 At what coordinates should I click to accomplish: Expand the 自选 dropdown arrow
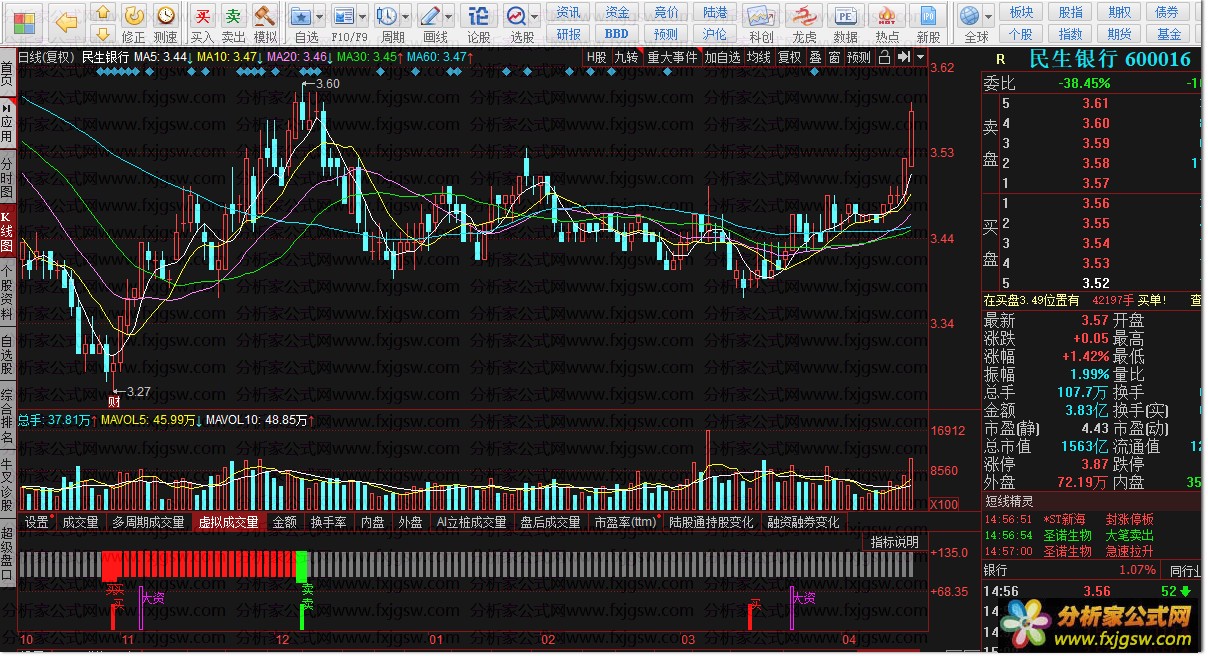coord(320,17)
